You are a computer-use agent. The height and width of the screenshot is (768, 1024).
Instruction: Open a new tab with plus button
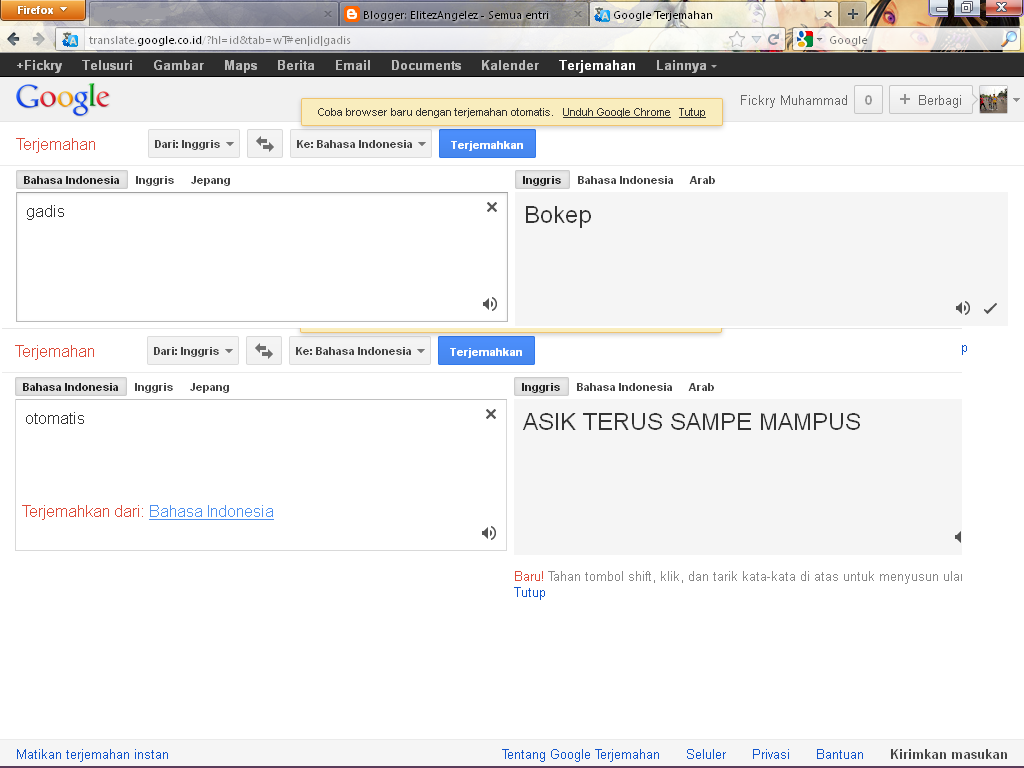pyautogui.click(x=853, y=14)
